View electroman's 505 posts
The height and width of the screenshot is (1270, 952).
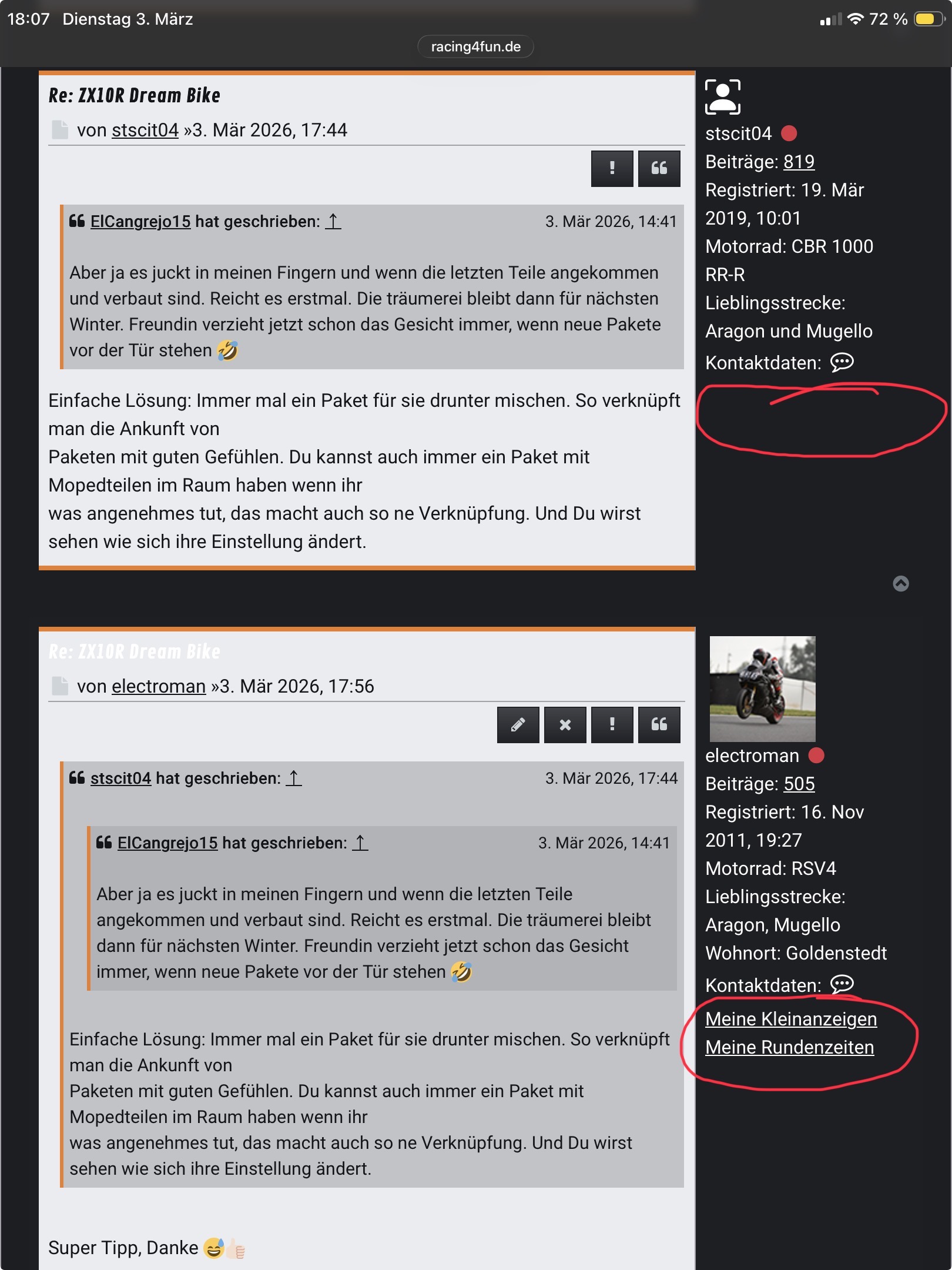coord(799,784)
